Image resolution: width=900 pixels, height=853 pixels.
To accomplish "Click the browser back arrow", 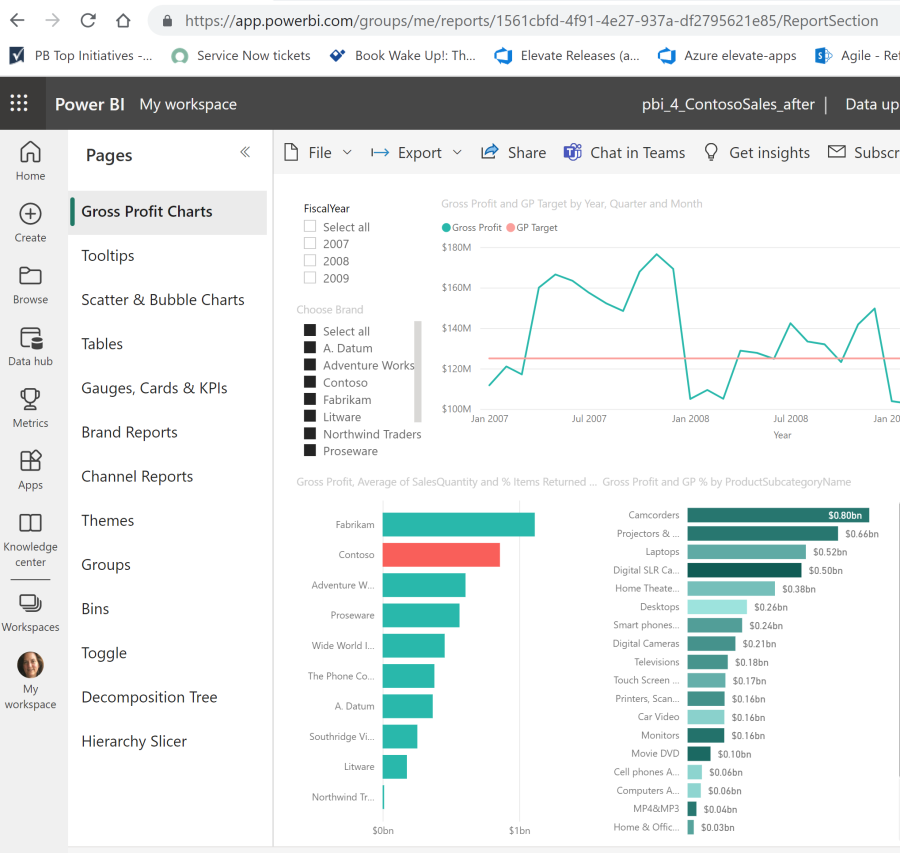I will (18, 21).
